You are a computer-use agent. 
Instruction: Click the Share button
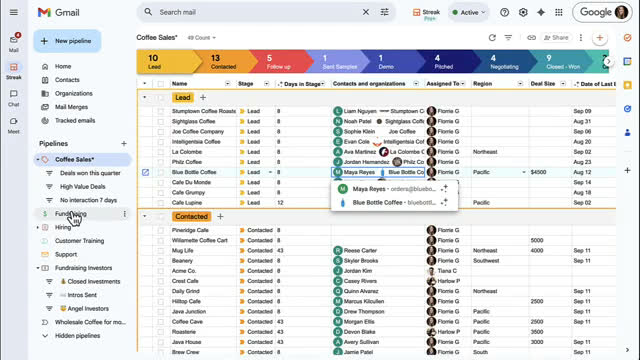coord(556,38)
